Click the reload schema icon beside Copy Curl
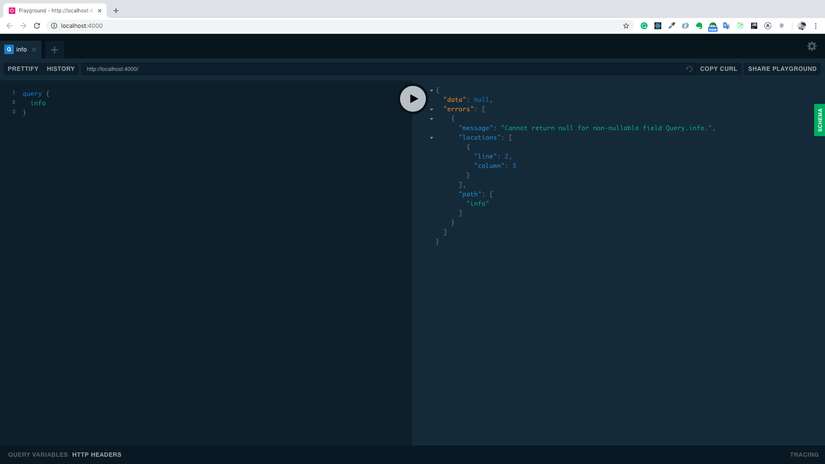 689,69
